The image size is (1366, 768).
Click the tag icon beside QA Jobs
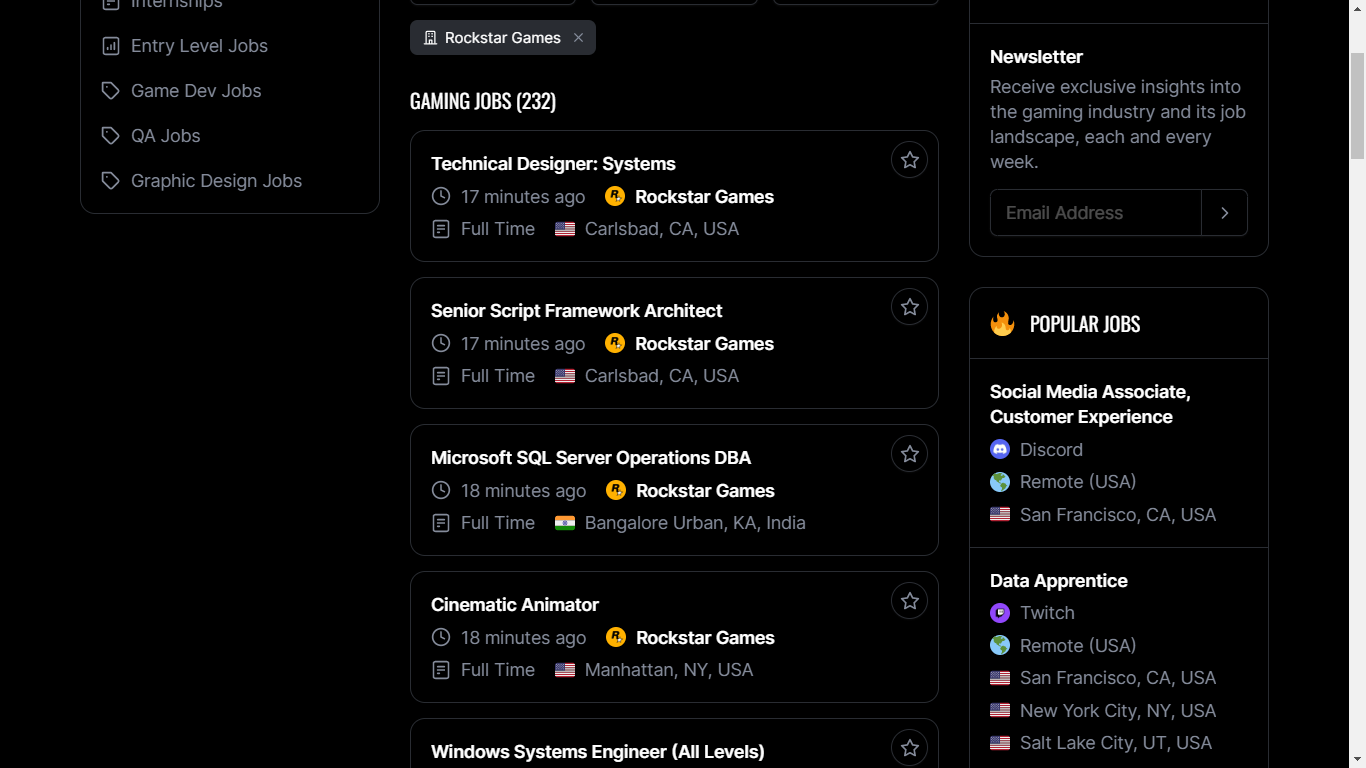111,136
